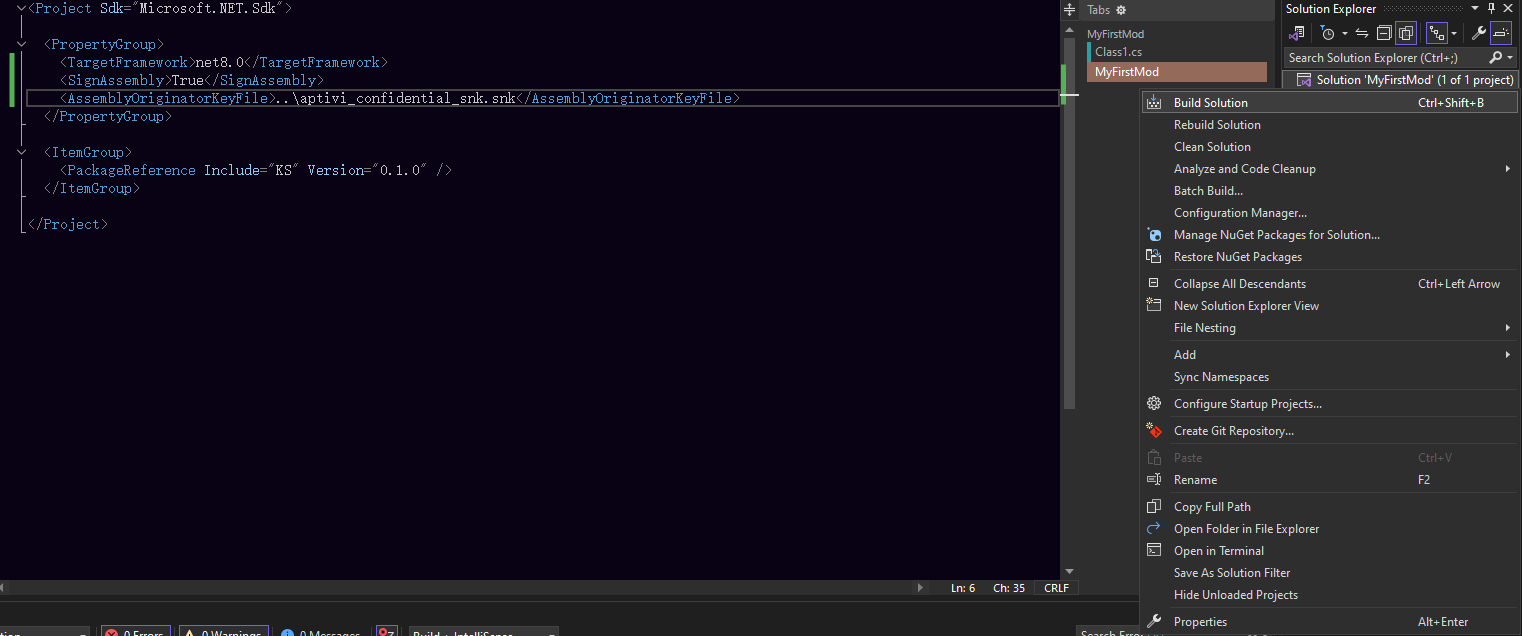Select Build Solution from context menu
This screenshot has width=1522, height=636.
pos(1210,103)
